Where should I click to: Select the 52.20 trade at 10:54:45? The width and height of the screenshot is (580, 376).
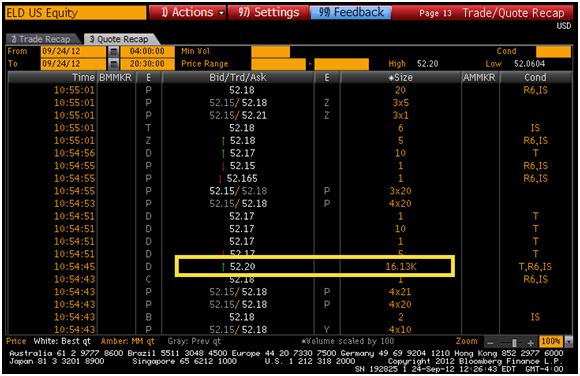point(242,266)
